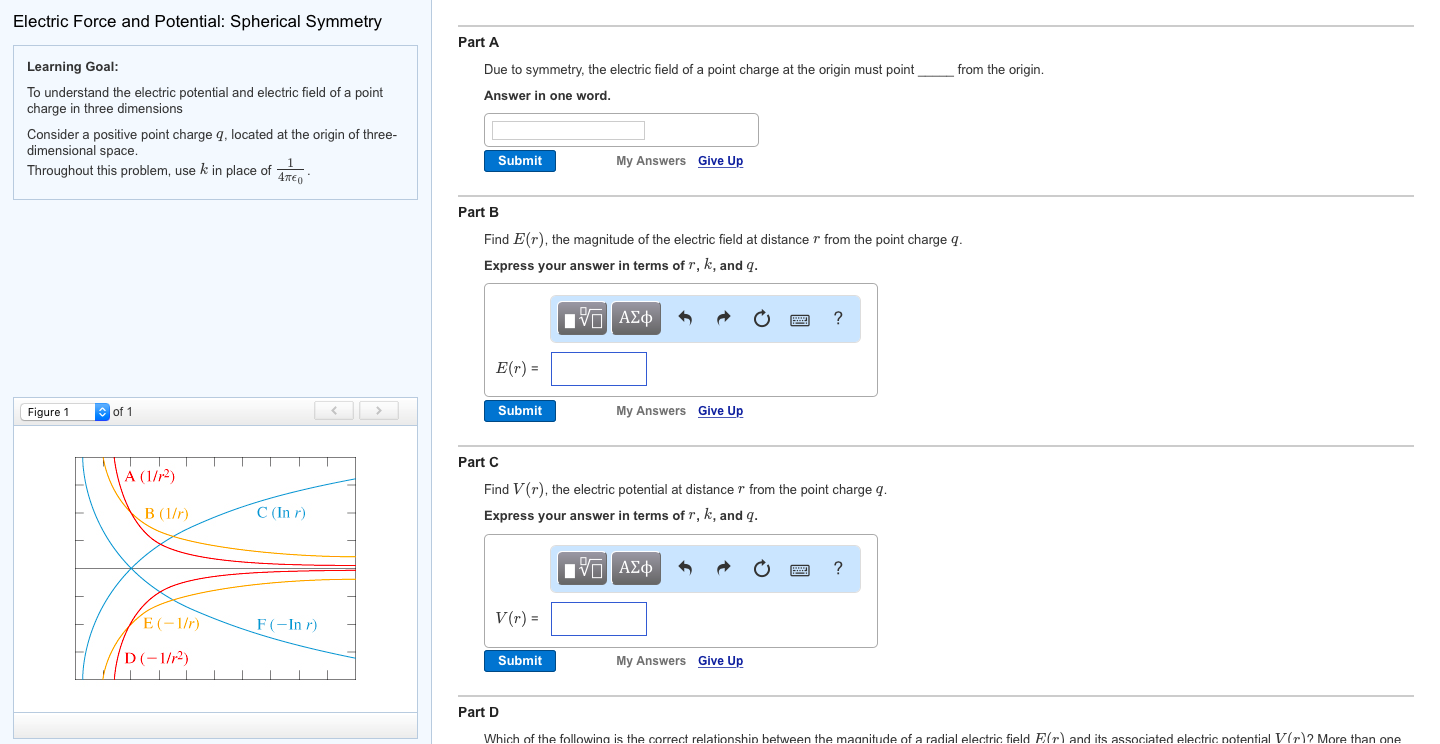Click the 'D (−1/r²)' curve label
This screenshot has height=744, width=1440.
[157, 658]
